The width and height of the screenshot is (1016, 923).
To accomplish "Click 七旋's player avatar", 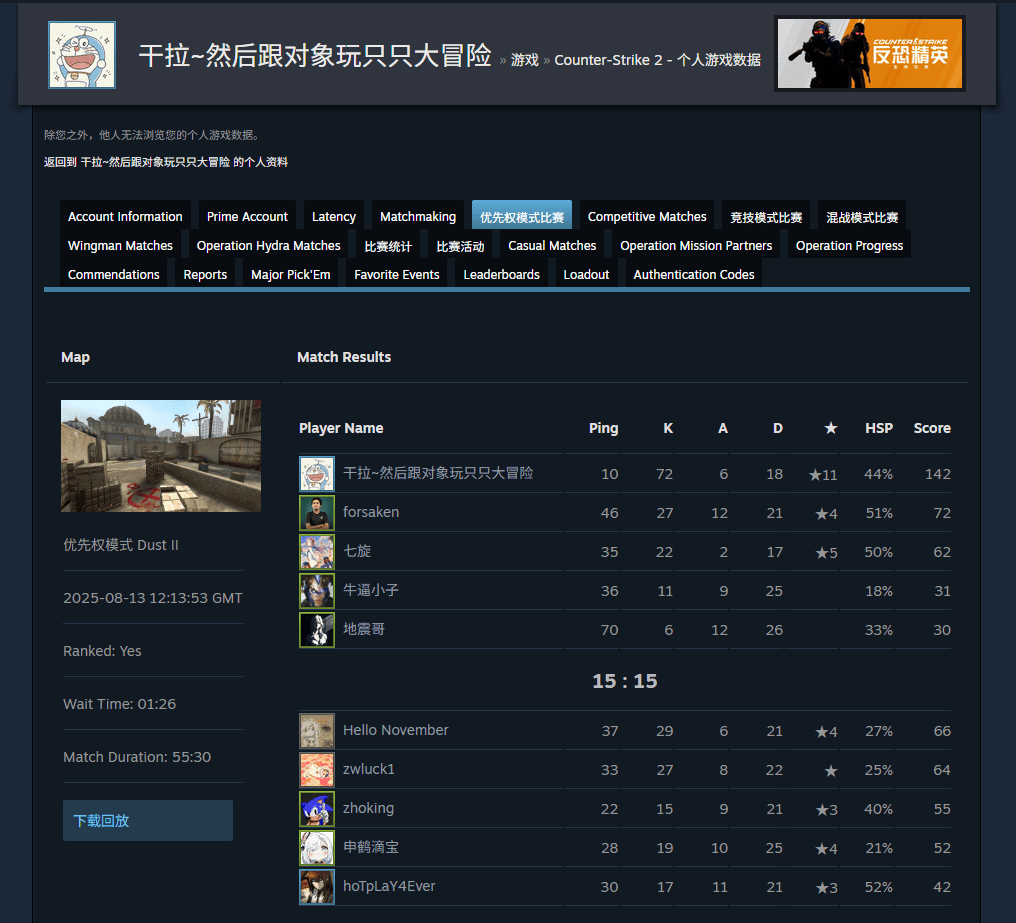I will click(x=316, y=552).
